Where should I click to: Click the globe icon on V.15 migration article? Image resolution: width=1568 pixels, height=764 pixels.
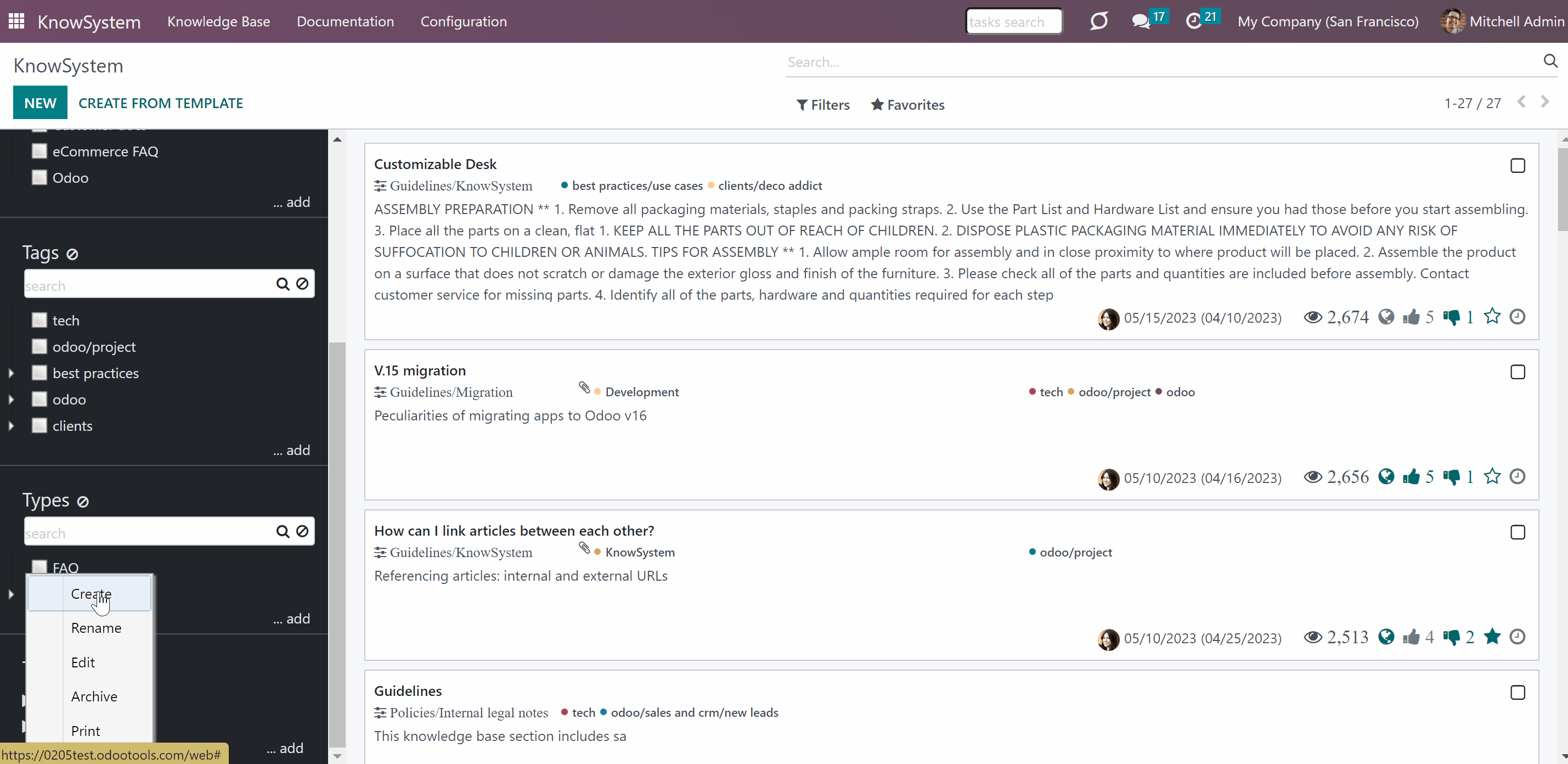[x=1386, y=476]
